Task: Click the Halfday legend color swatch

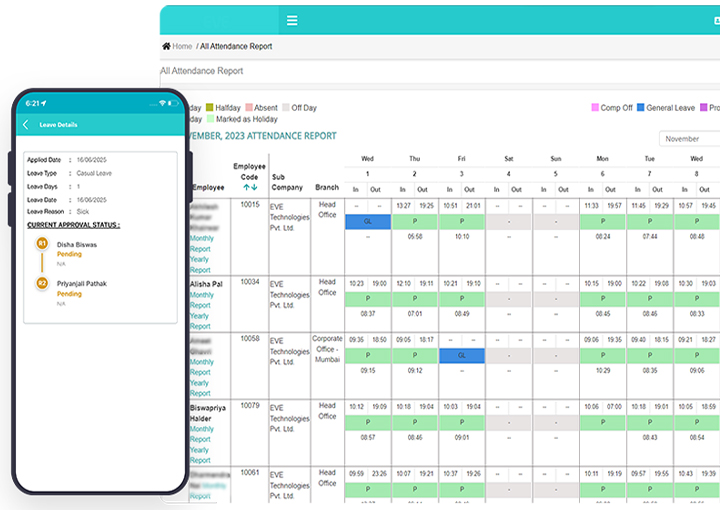Action: coord(210,107)
